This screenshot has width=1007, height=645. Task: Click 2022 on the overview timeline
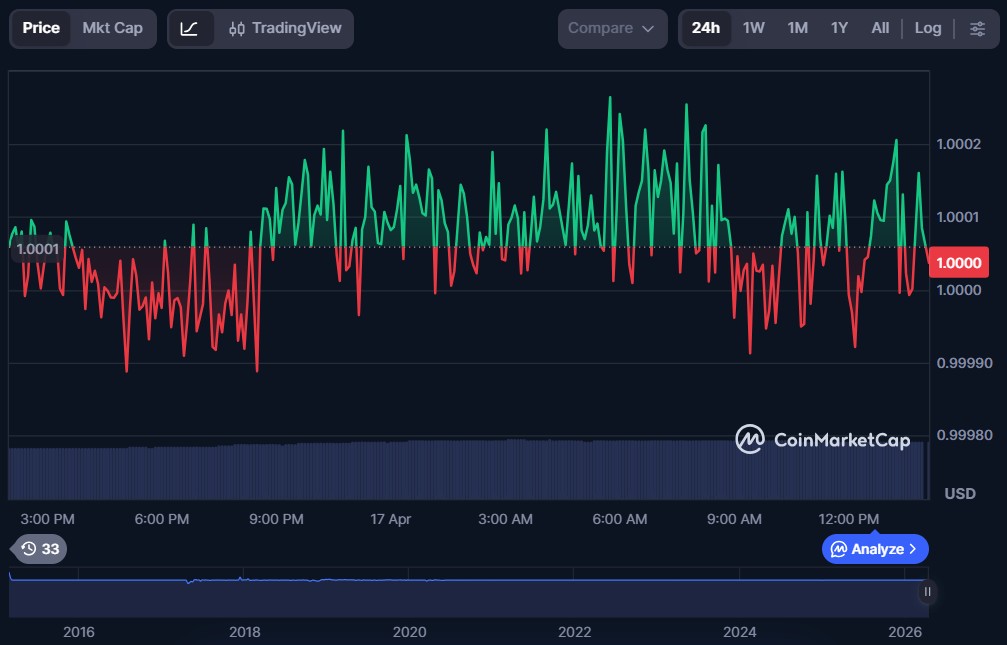pos(574,632)
